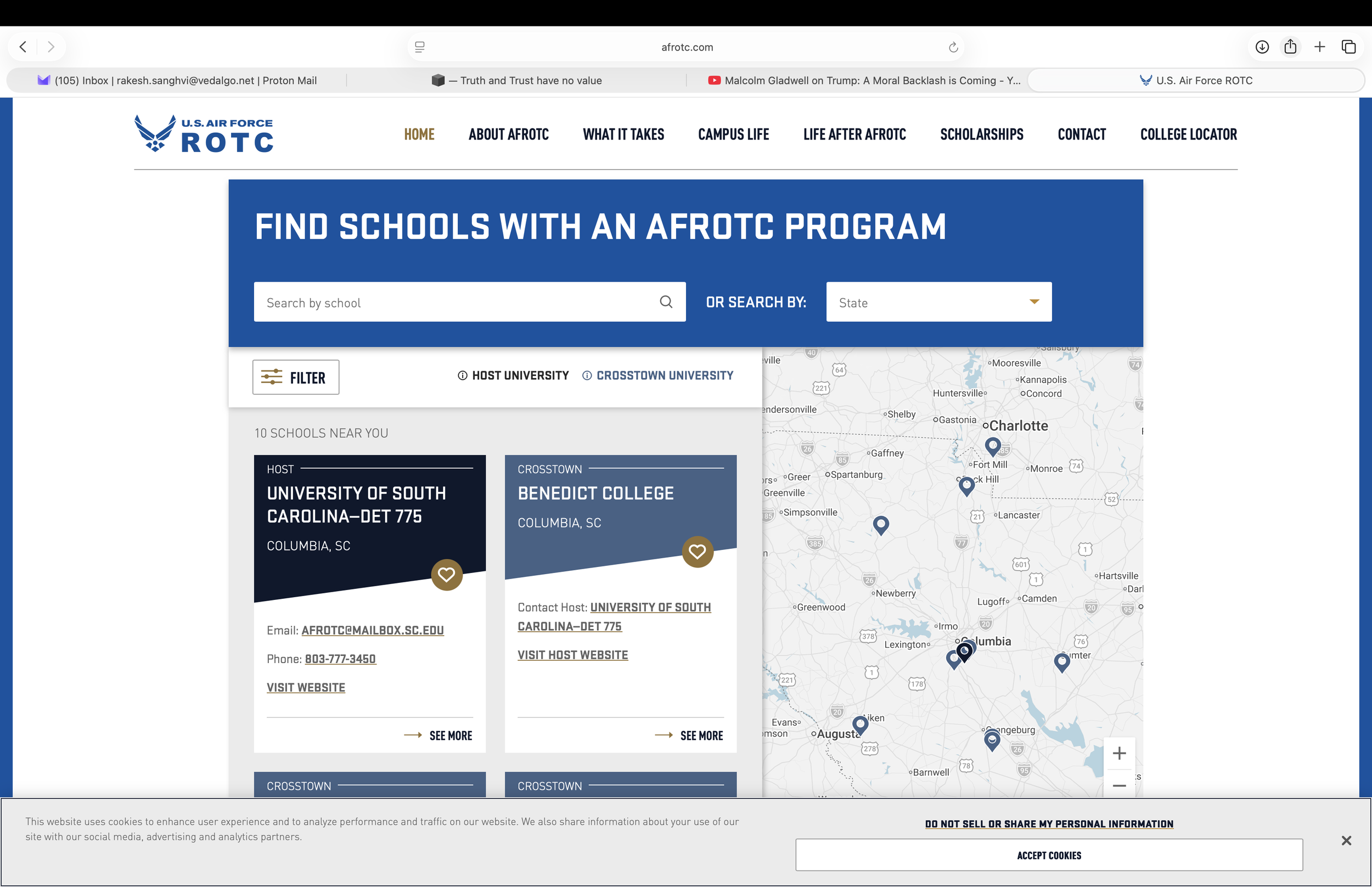Zoom out on the map with minus

[1118, 785]
